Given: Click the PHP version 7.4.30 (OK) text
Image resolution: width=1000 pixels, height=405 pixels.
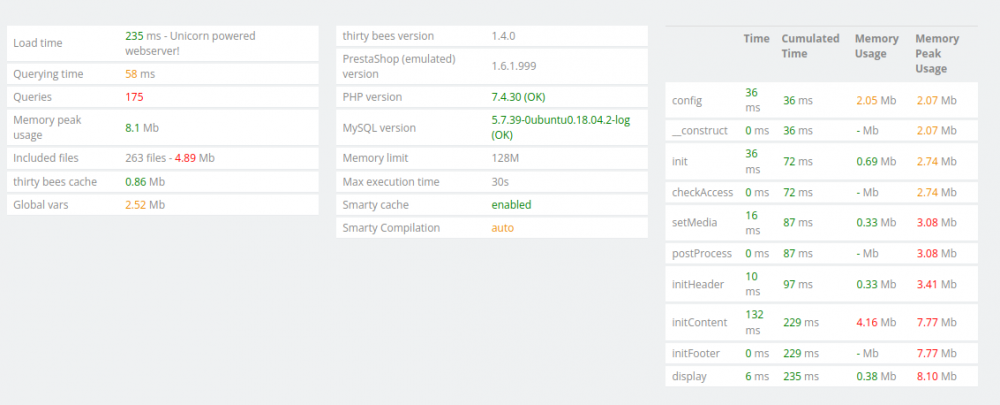Looking at the screenshot, I should point(518,97).
